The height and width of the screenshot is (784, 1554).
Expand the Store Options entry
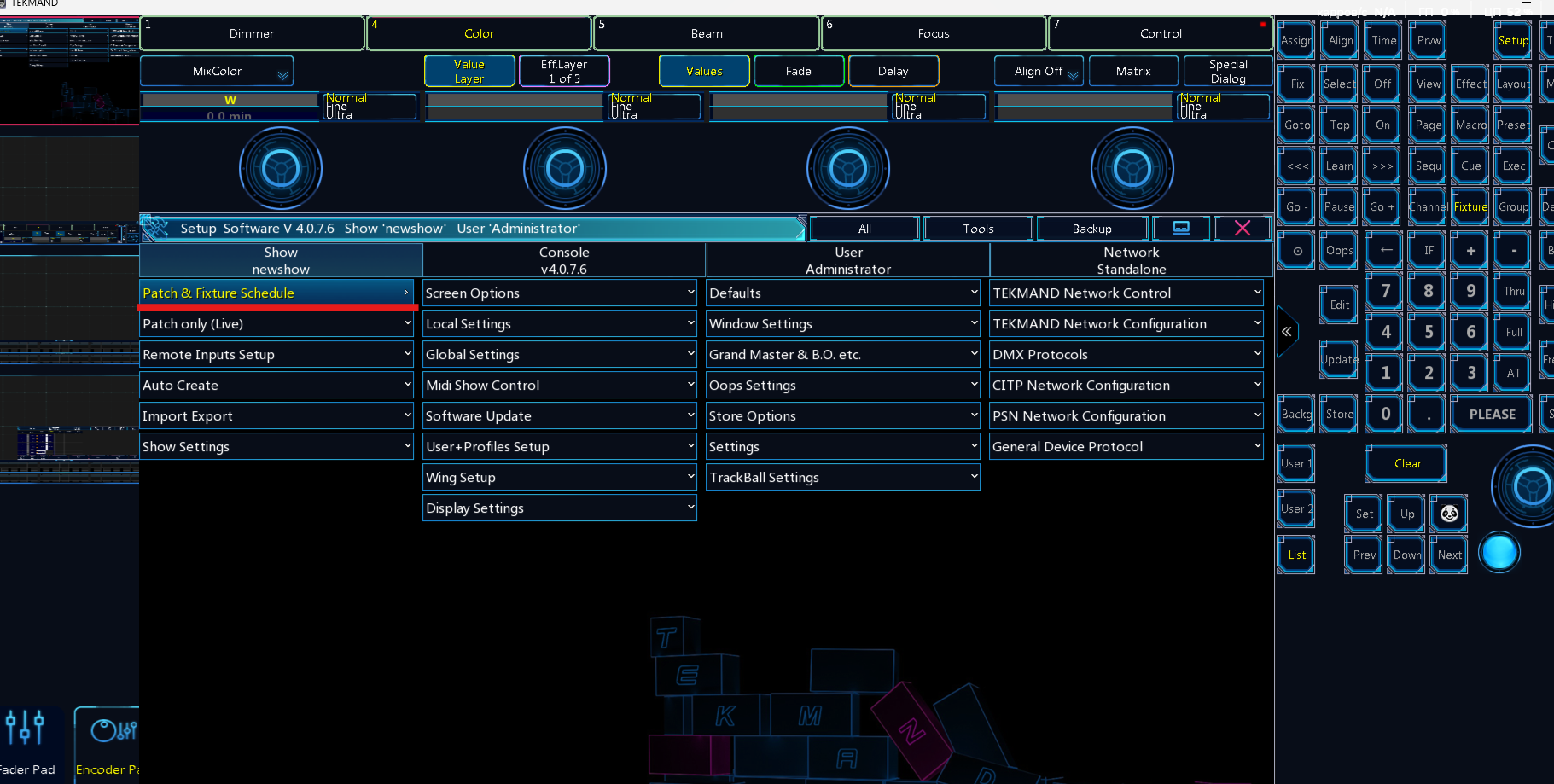pyautogui.click(x=843, y=415)
